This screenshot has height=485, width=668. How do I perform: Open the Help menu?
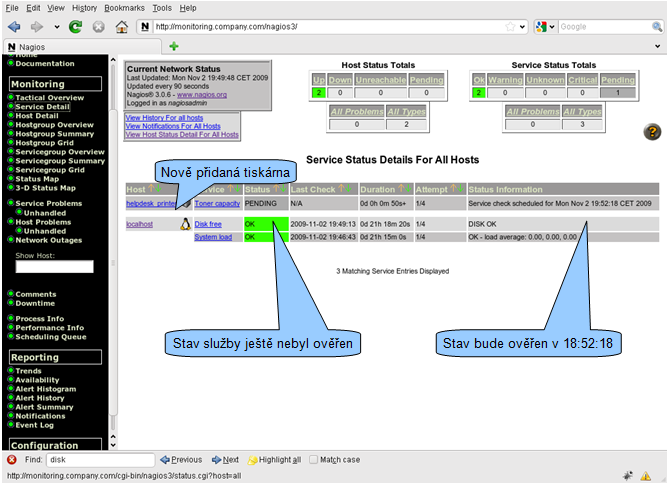(188, 8)
